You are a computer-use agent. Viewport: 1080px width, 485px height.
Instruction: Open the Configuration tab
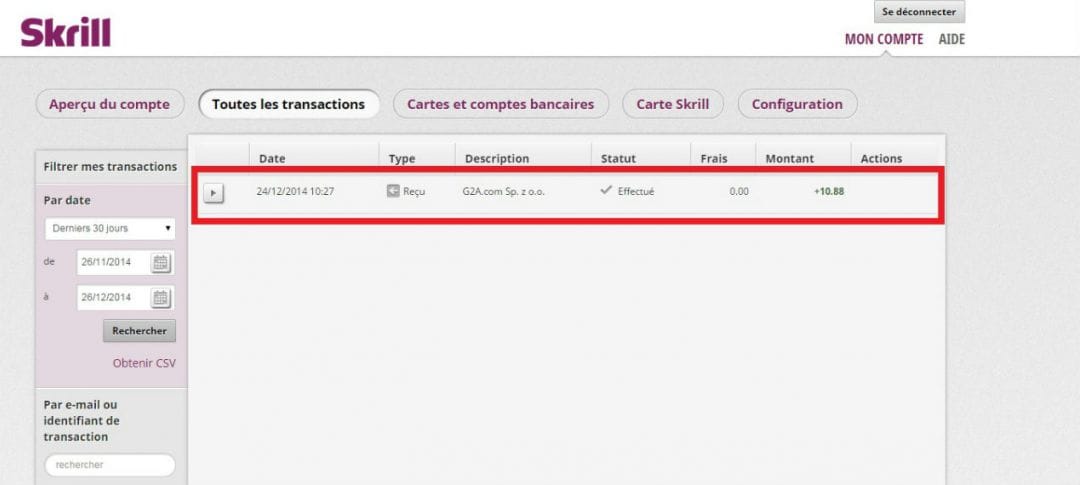[x=797, y=104]
